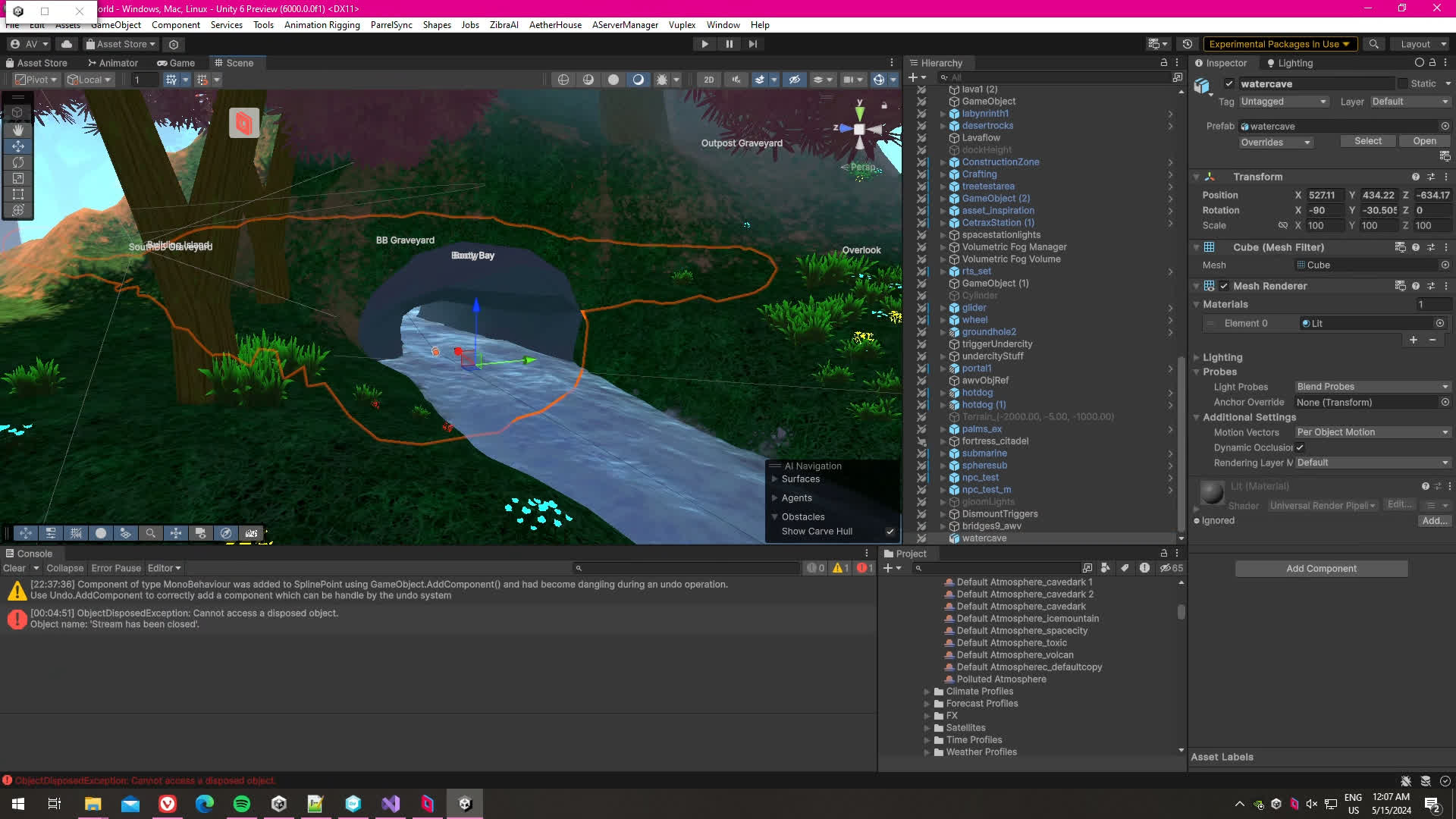
Task: Open the Light Probes Blend Probes dropdown
Action: pyautogui.click(x=1372, y=387)
